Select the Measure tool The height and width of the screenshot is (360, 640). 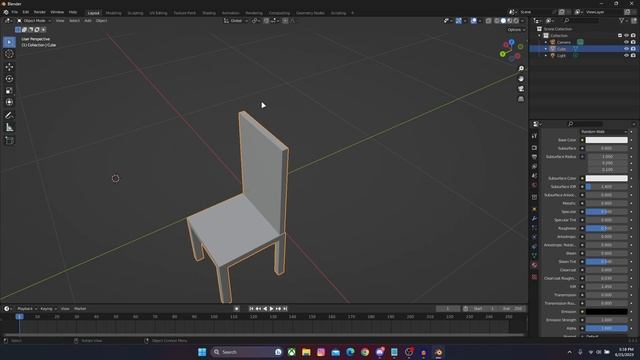(x=9, y=127)
